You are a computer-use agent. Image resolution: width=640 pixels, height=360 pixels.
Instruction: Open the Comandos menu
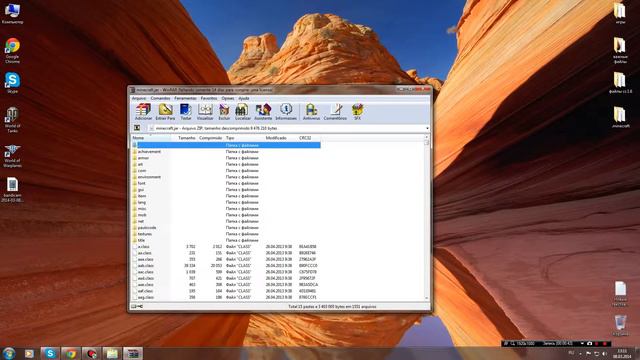[160, 98]
